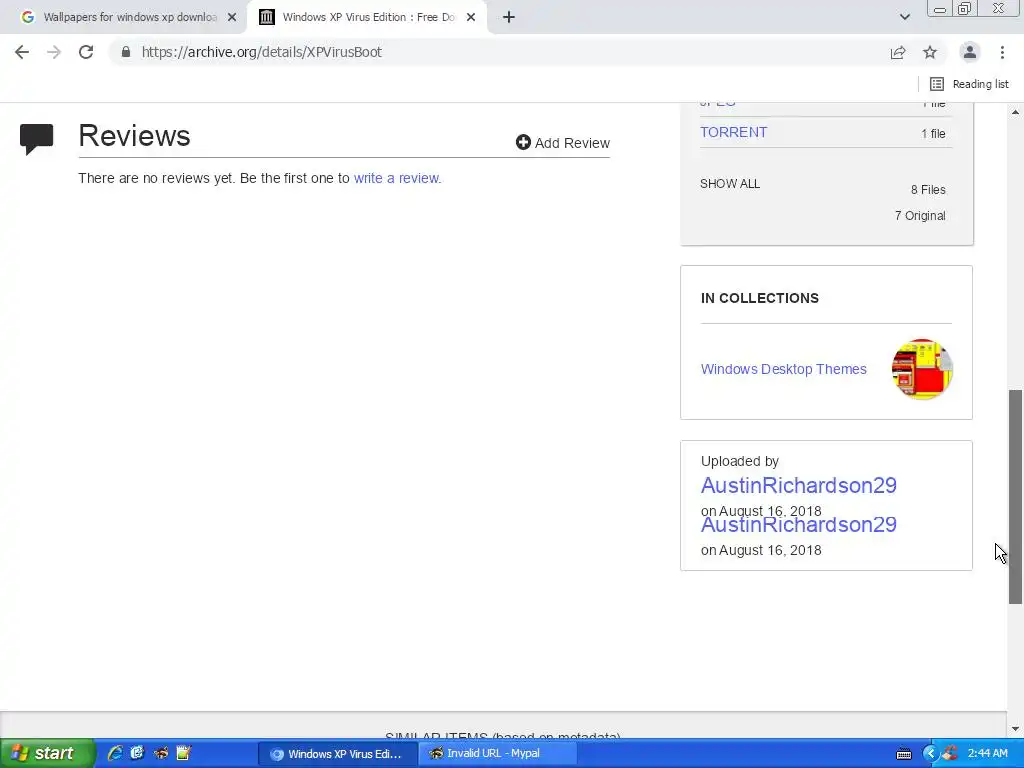
Task: Click the forward navigation arrow
Action: 54,52
